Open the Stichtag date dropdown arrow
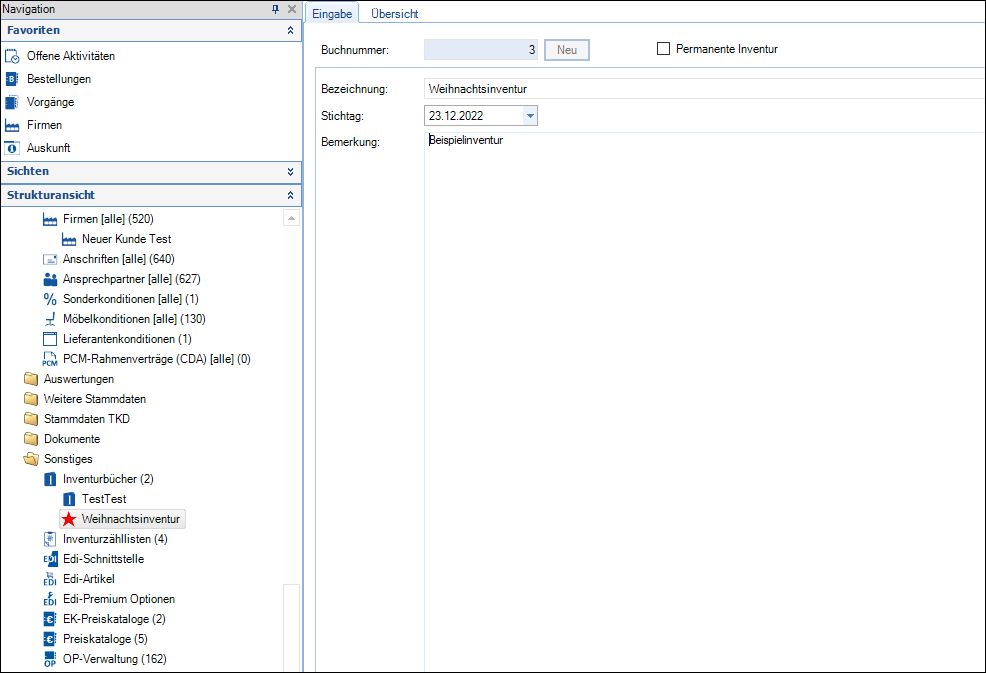Viewport: 986px width, 673px height. coord(530,116)
